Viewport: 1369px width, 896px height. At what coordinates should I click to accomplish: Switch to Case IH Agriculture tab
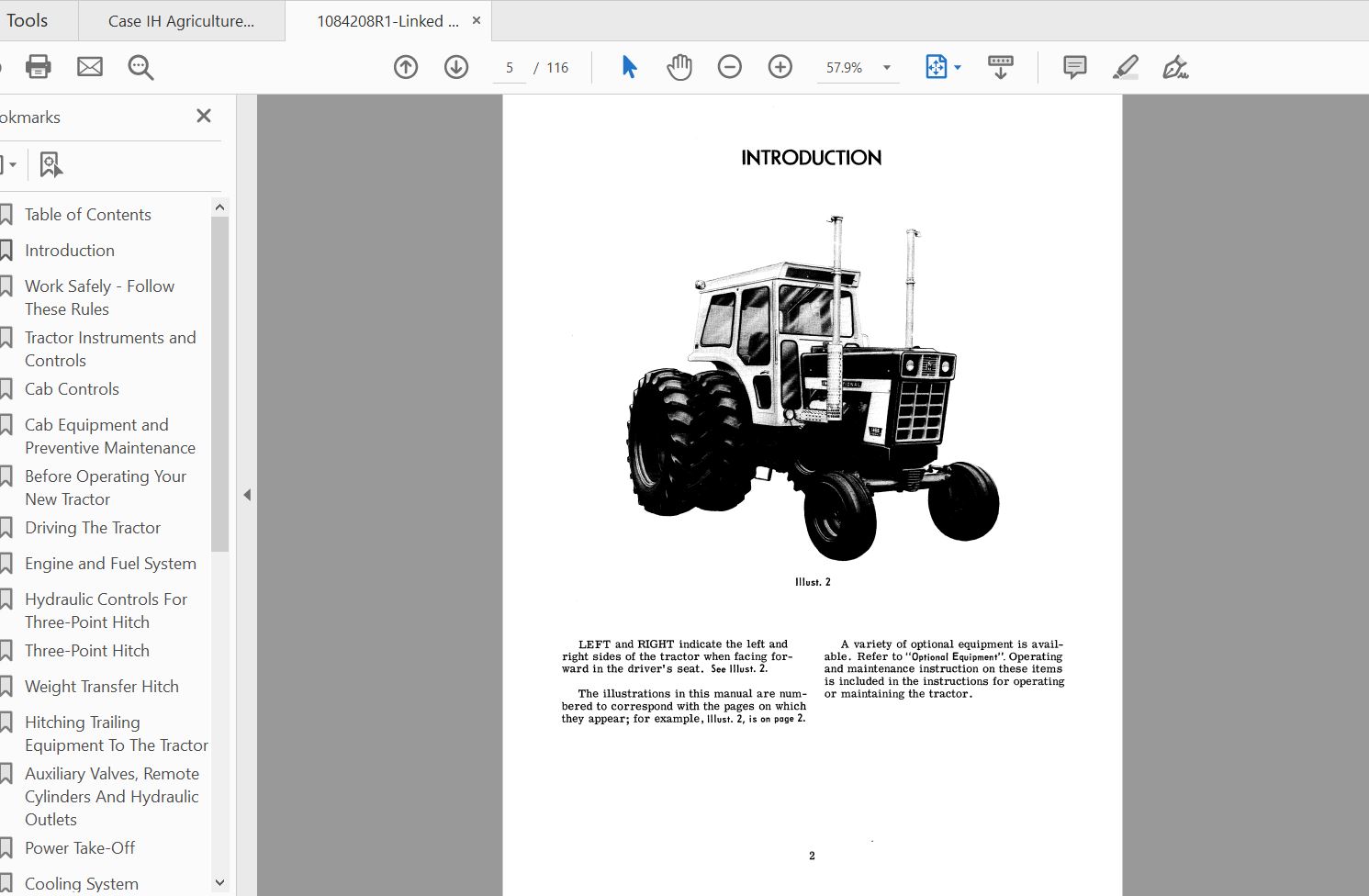click(x=181, y=21)
